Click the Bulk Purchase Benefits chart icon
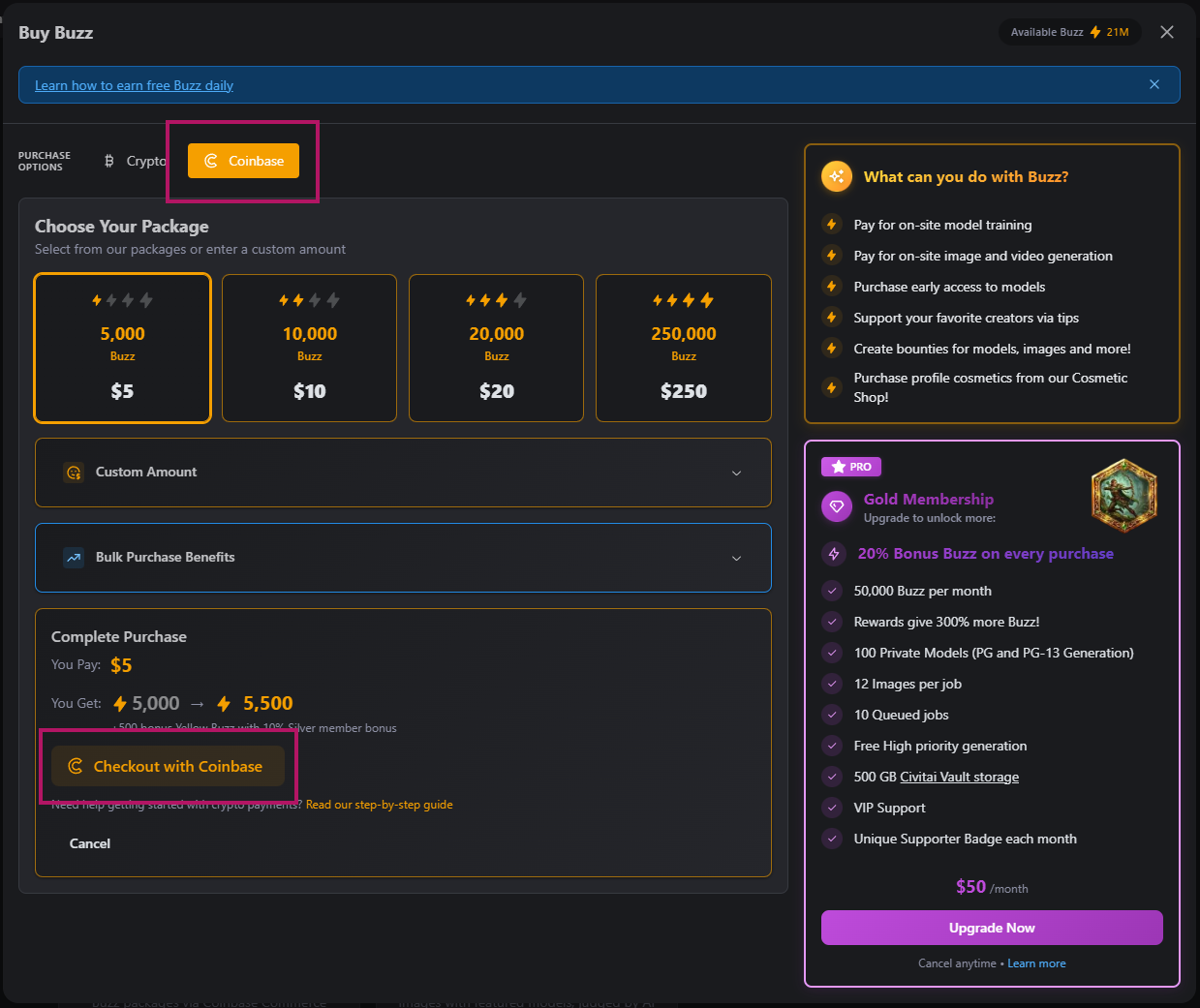Screen dimensions: 1200x1008 74,558
